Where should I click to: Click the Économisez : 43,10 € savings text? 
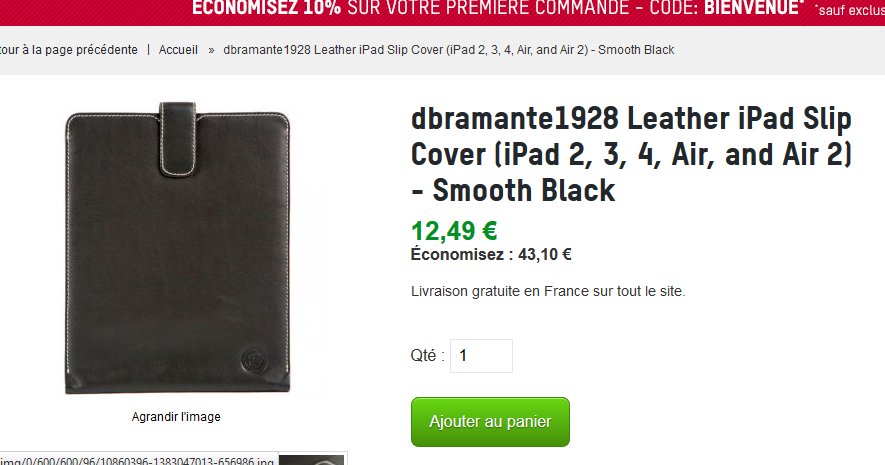[x=491, y=255]
